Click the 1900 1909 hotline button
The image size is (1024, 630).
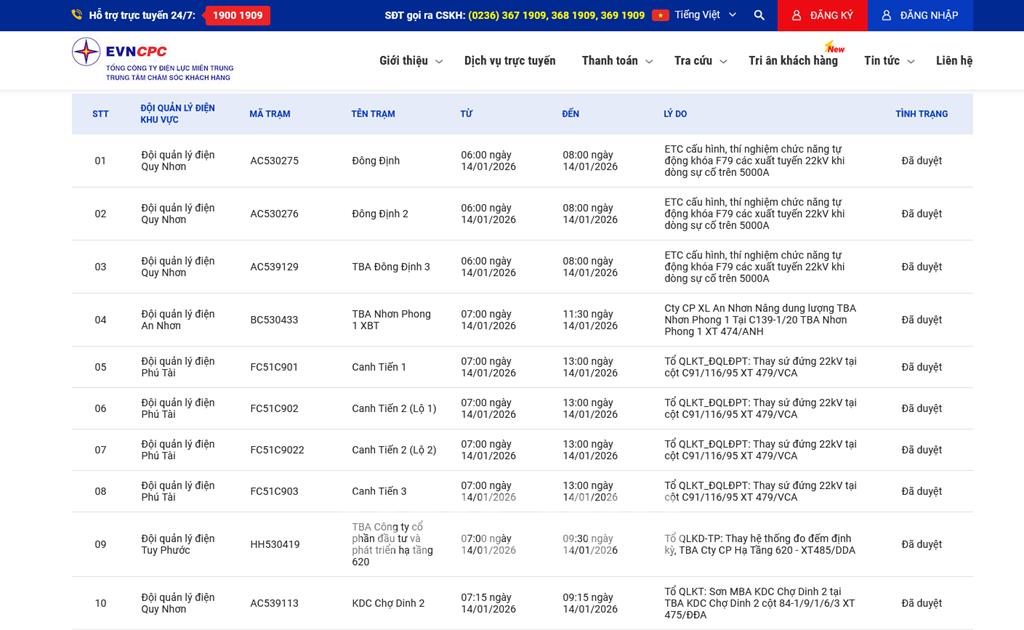coord(238,15)
